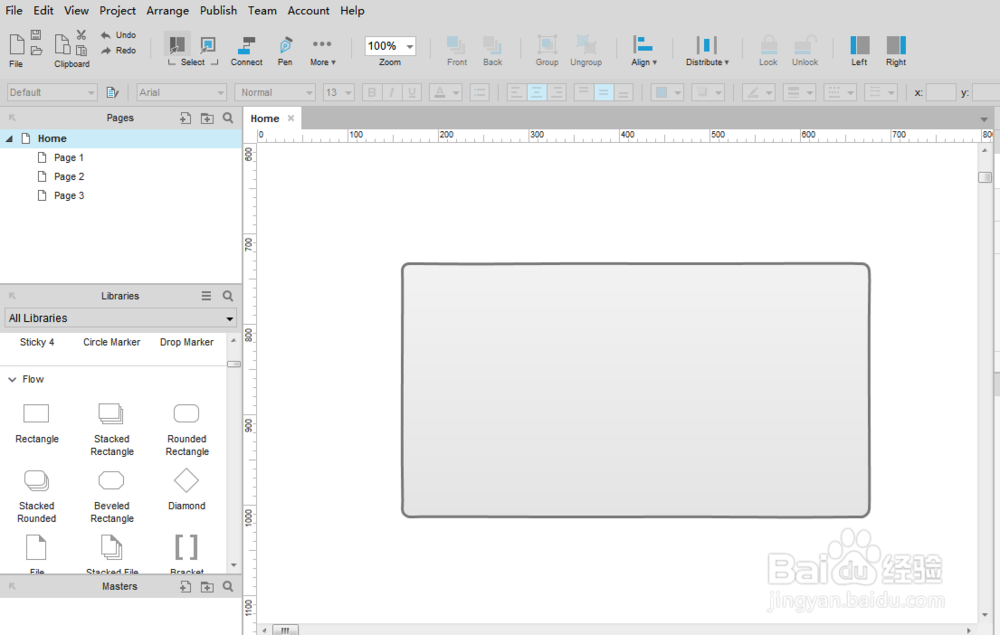Viewport: 1000px width, 635px height.
Task: Open the Default style dropdown
Action: coord(52,92)
